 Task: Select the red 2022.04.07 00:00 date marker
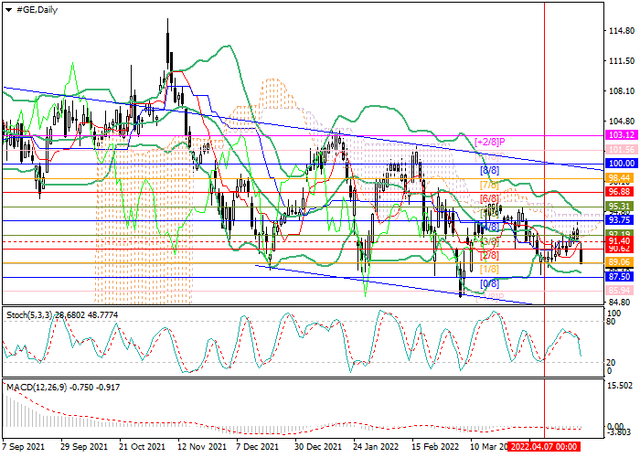(x=544, y=447)
